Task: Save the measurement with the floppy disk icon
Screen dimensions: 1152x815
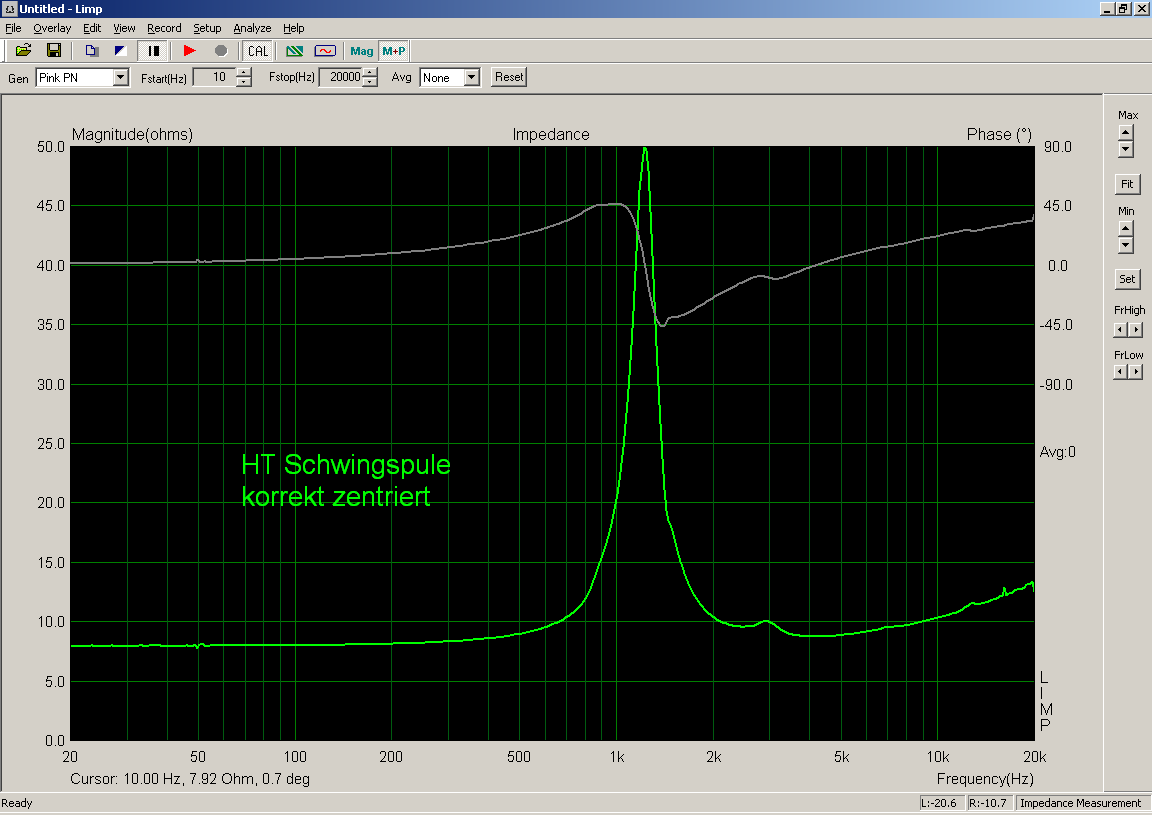Action: tap(54, 51)
